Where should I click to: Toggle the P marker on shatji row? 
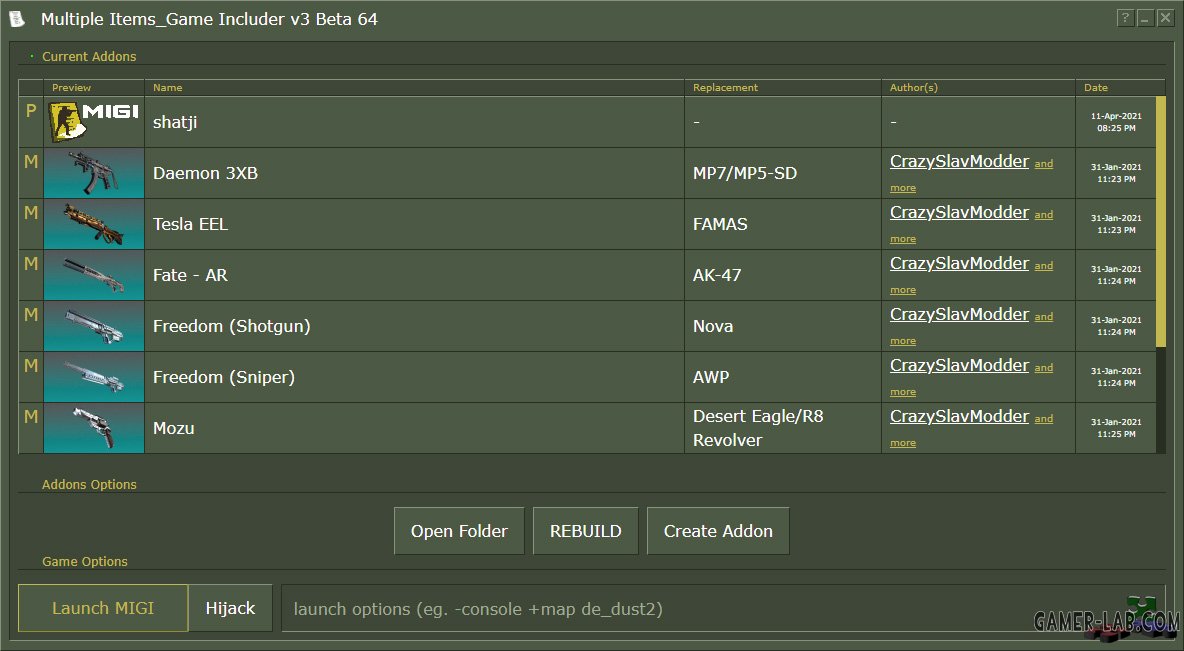tap(31, 111)
